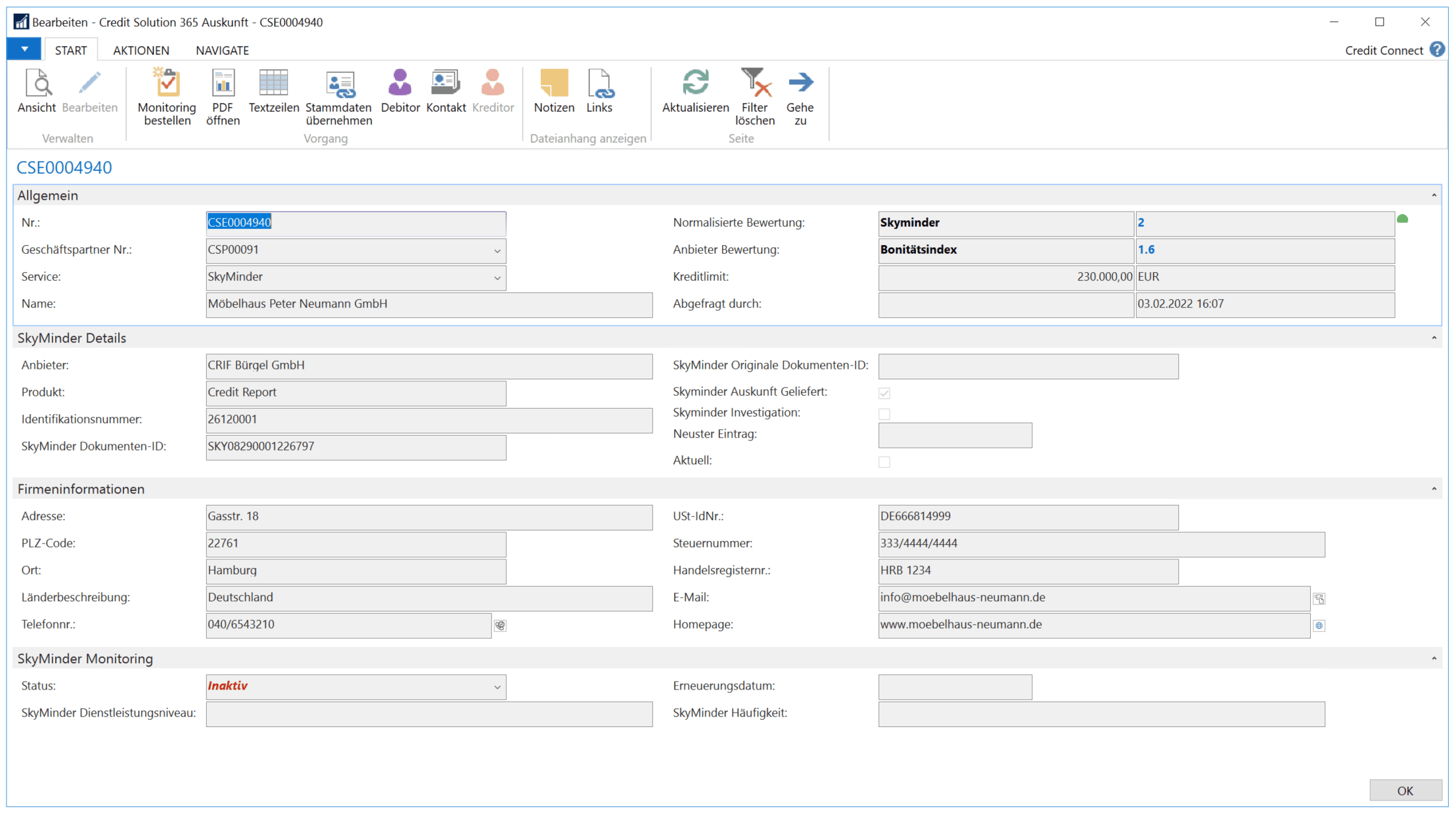Click the SkyMinder Dienstleistungsniveau field

click(428, 714)
